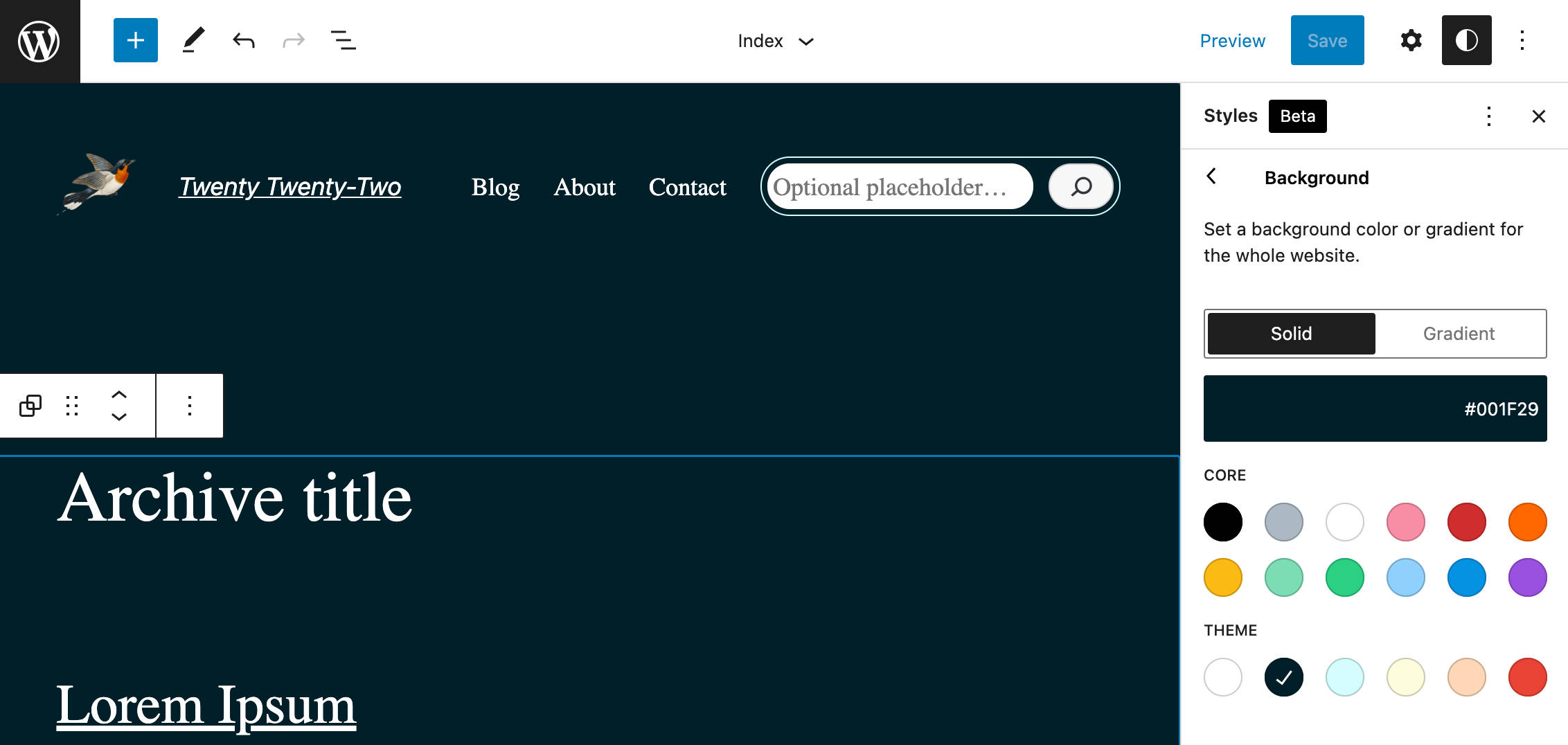Select the block type icon in block toolbar
The height and width of the screenshot is (745, 1568).
click(x=30, y=406)
